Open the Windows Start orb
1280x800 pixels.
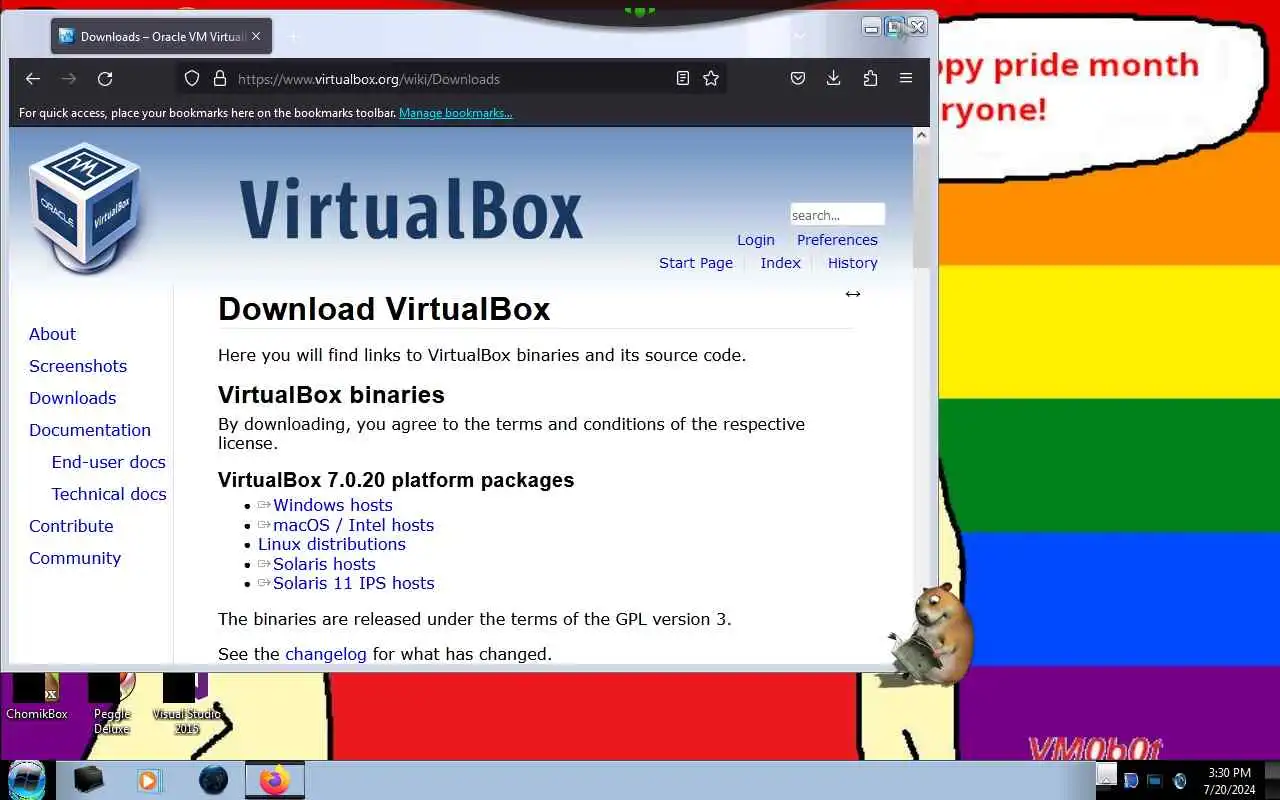[x=26, y=780]
